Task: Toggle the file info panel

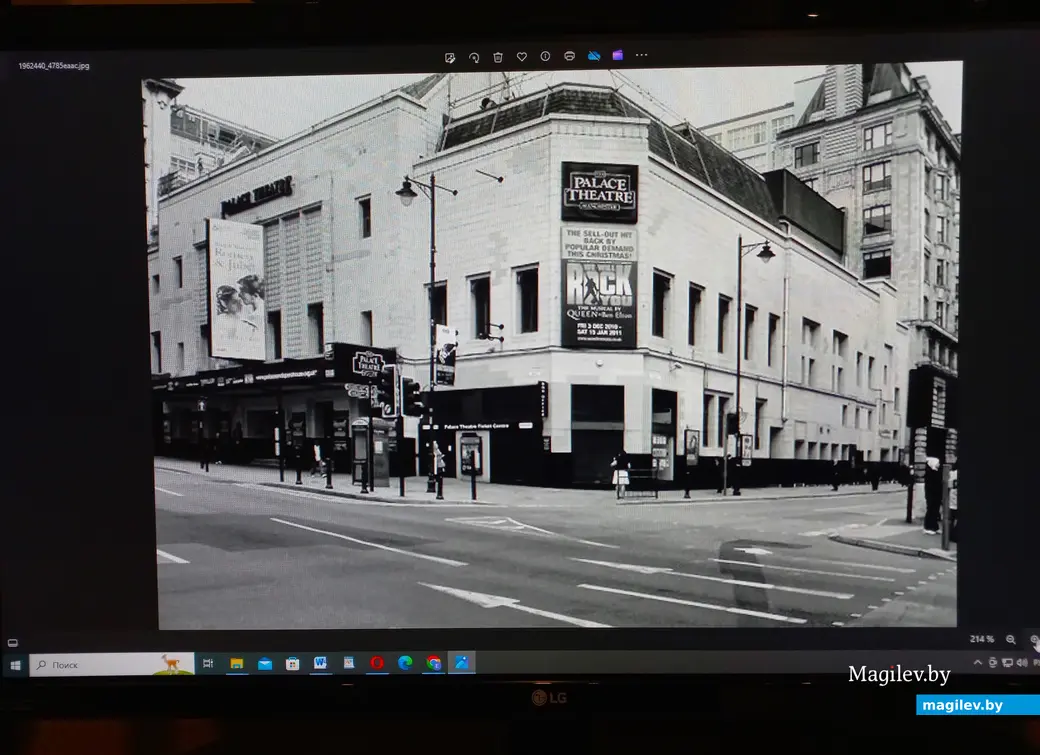Action: pos(545,57)
